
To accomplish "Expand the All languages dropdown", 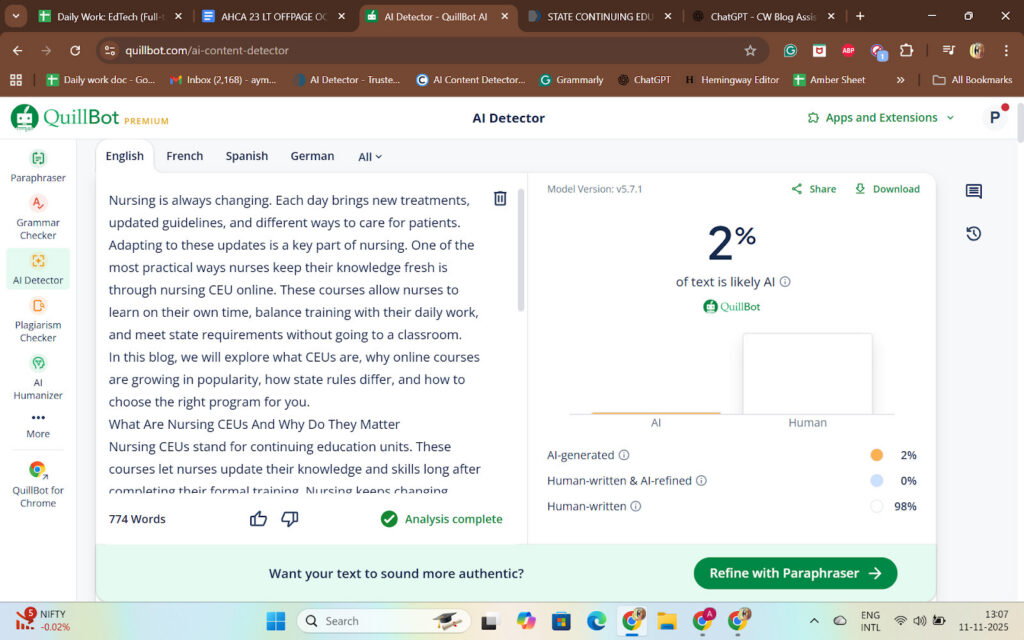I will [370, 157].
